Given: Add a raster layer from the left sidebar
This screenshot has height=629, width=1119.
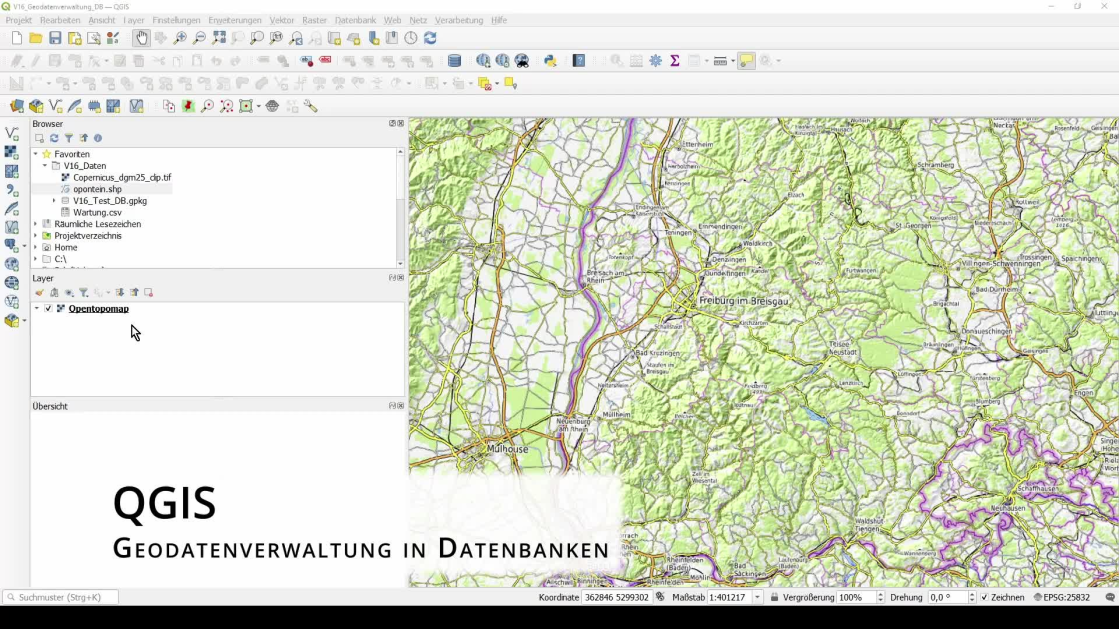Looking at the screenshot, I should tap(11, 152).
